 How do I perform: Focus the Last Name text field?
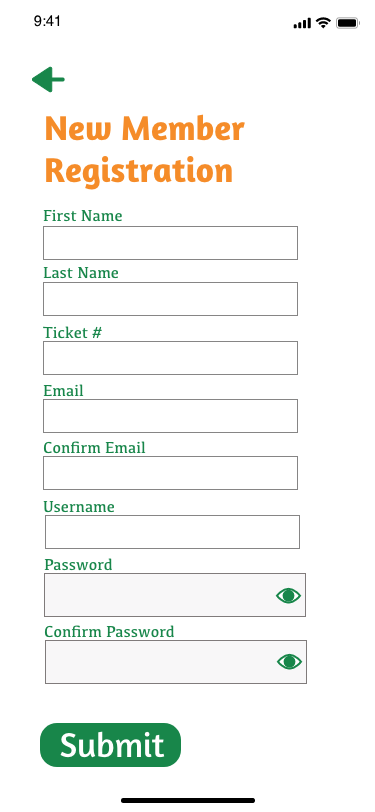click(170, 299)
